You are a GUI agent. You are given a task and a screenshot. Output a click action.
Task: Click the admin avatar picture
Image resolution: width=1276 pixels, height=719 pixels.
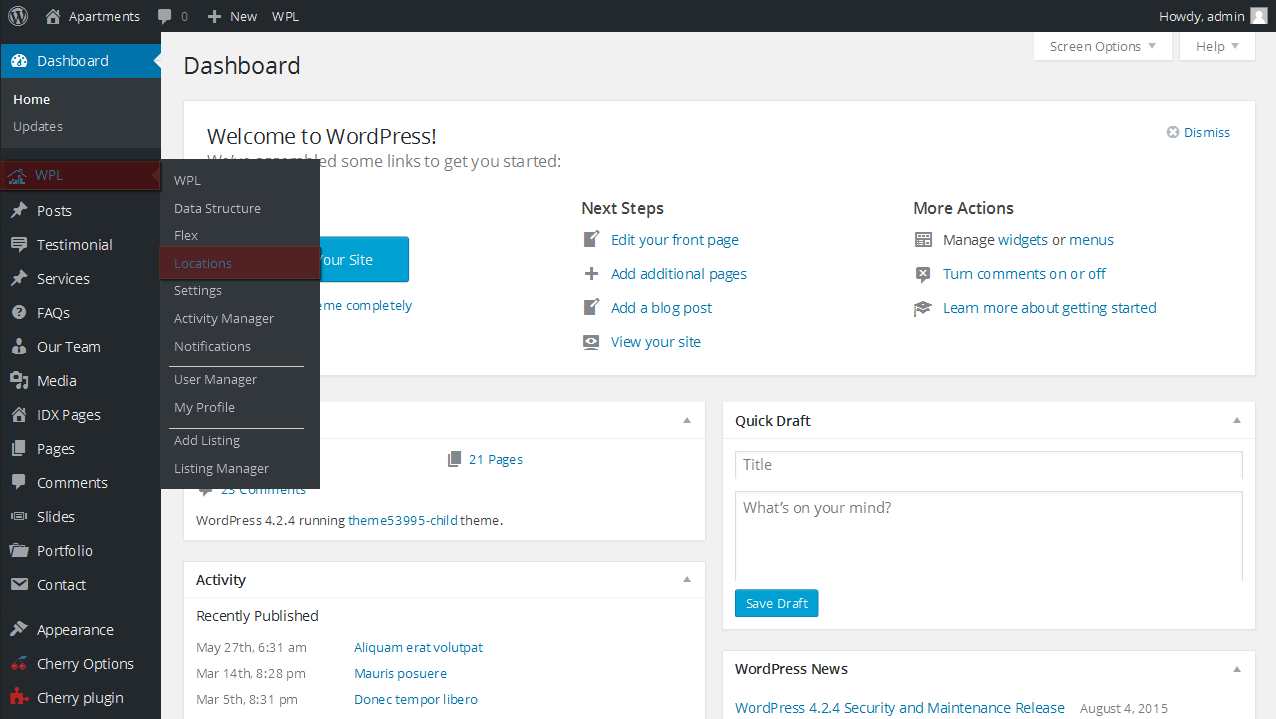coord(1258,16)
